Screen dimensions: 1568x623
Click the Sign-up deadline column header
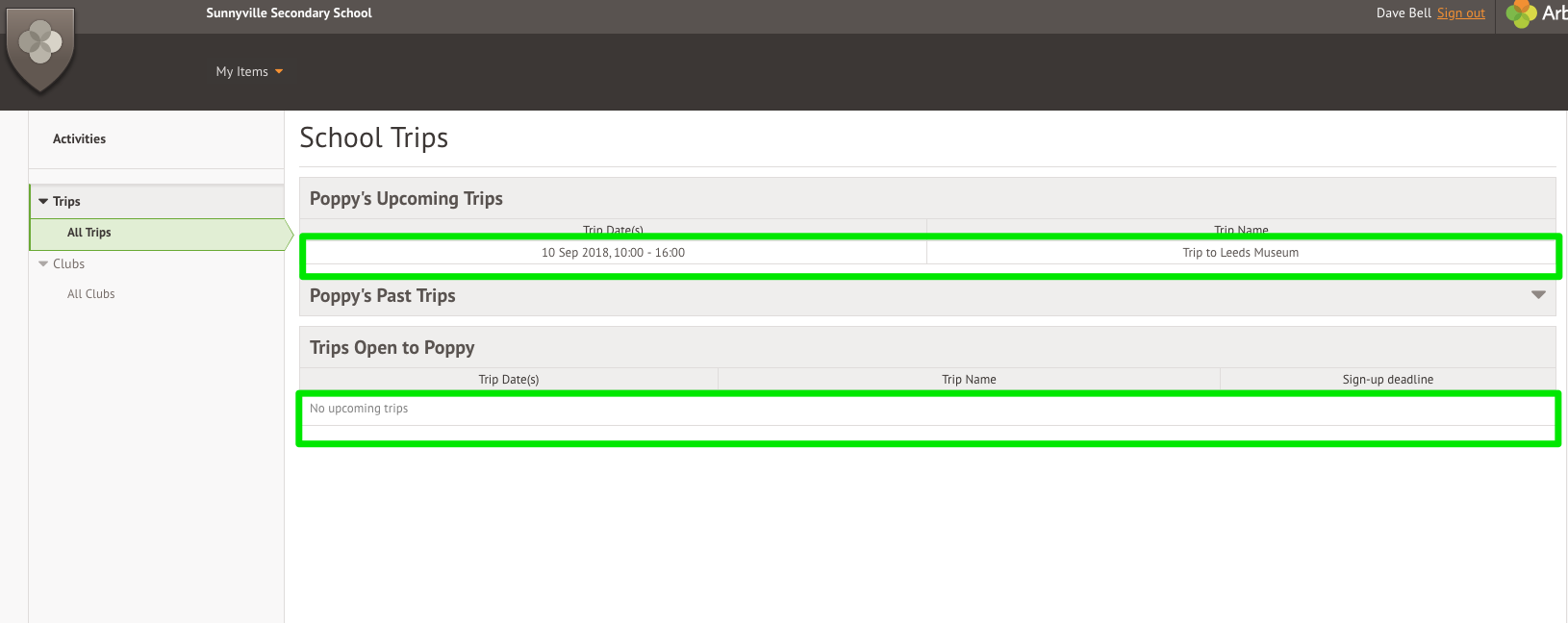pos(1388,380)
